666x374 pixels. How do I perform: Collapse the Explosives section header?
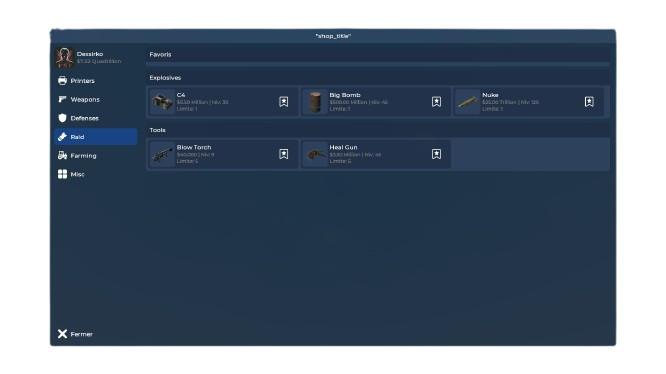[378, 78]
